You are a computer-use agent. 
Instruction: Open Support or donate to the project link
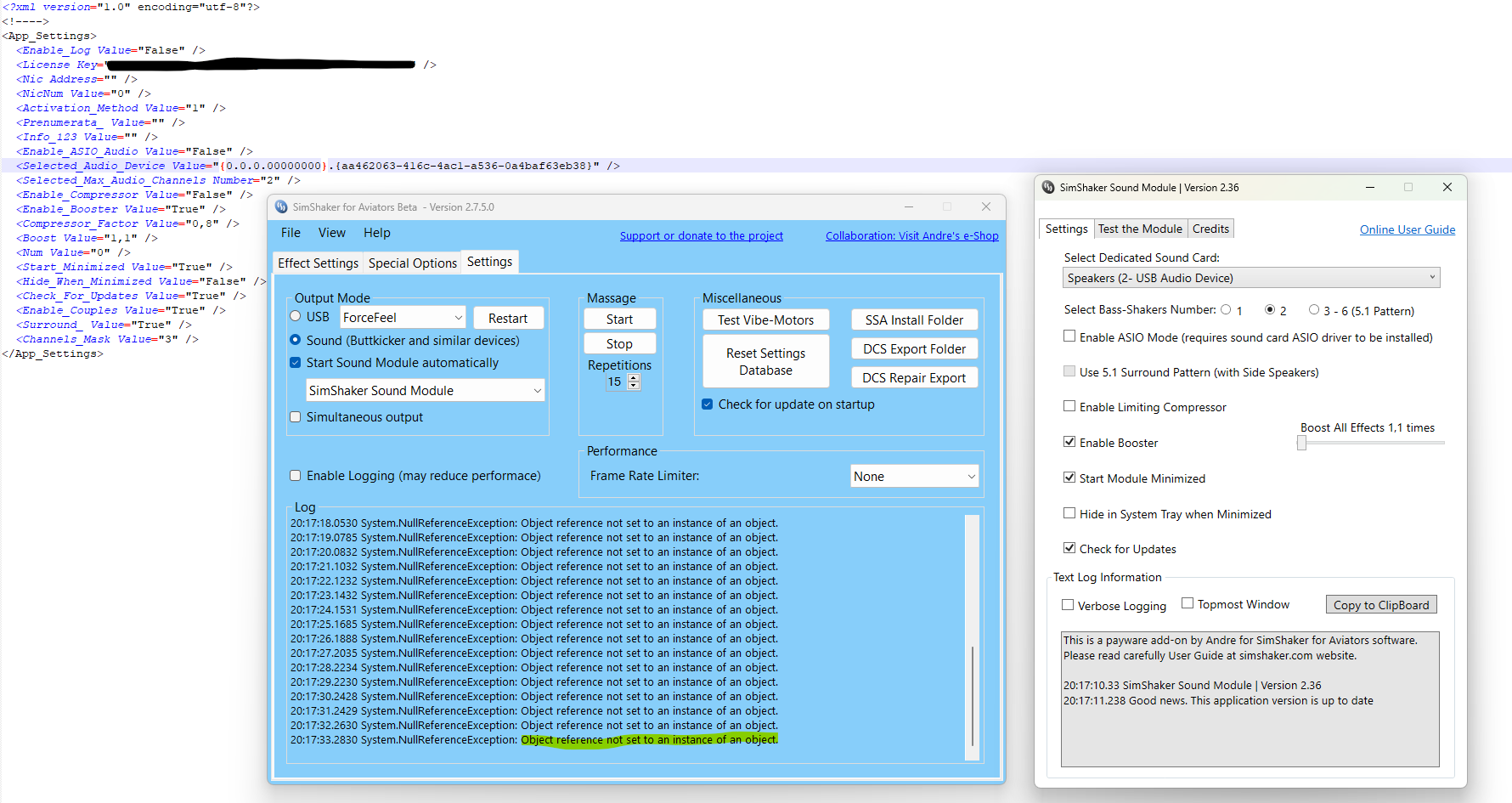702,236
